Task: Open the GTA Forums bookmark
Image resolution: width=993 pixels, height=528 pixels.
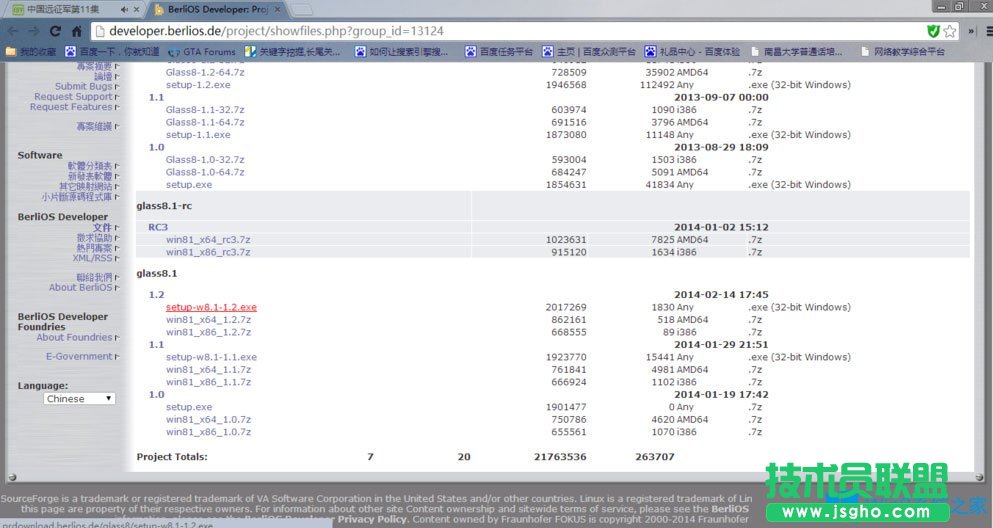Action: click(204, 51)
